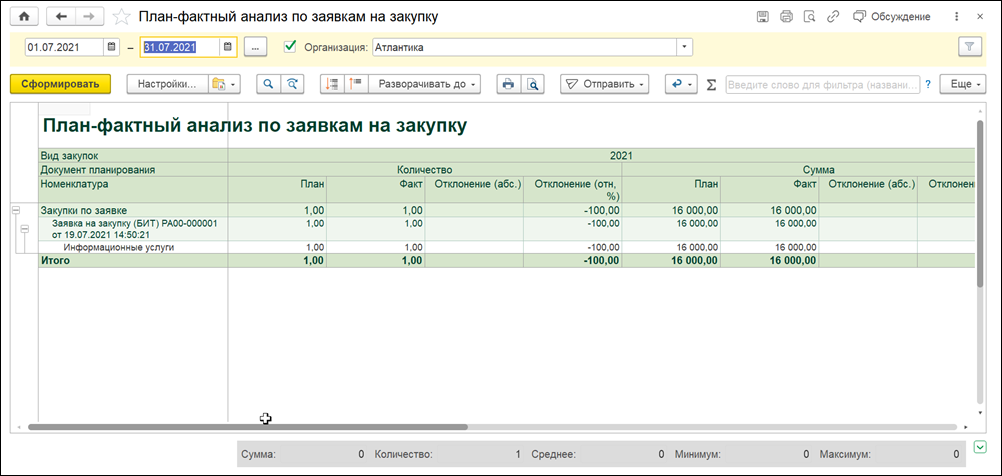1002x476 pixels.
Task: Toggle the Организация checkbox
Action: [x=290, y=46]
